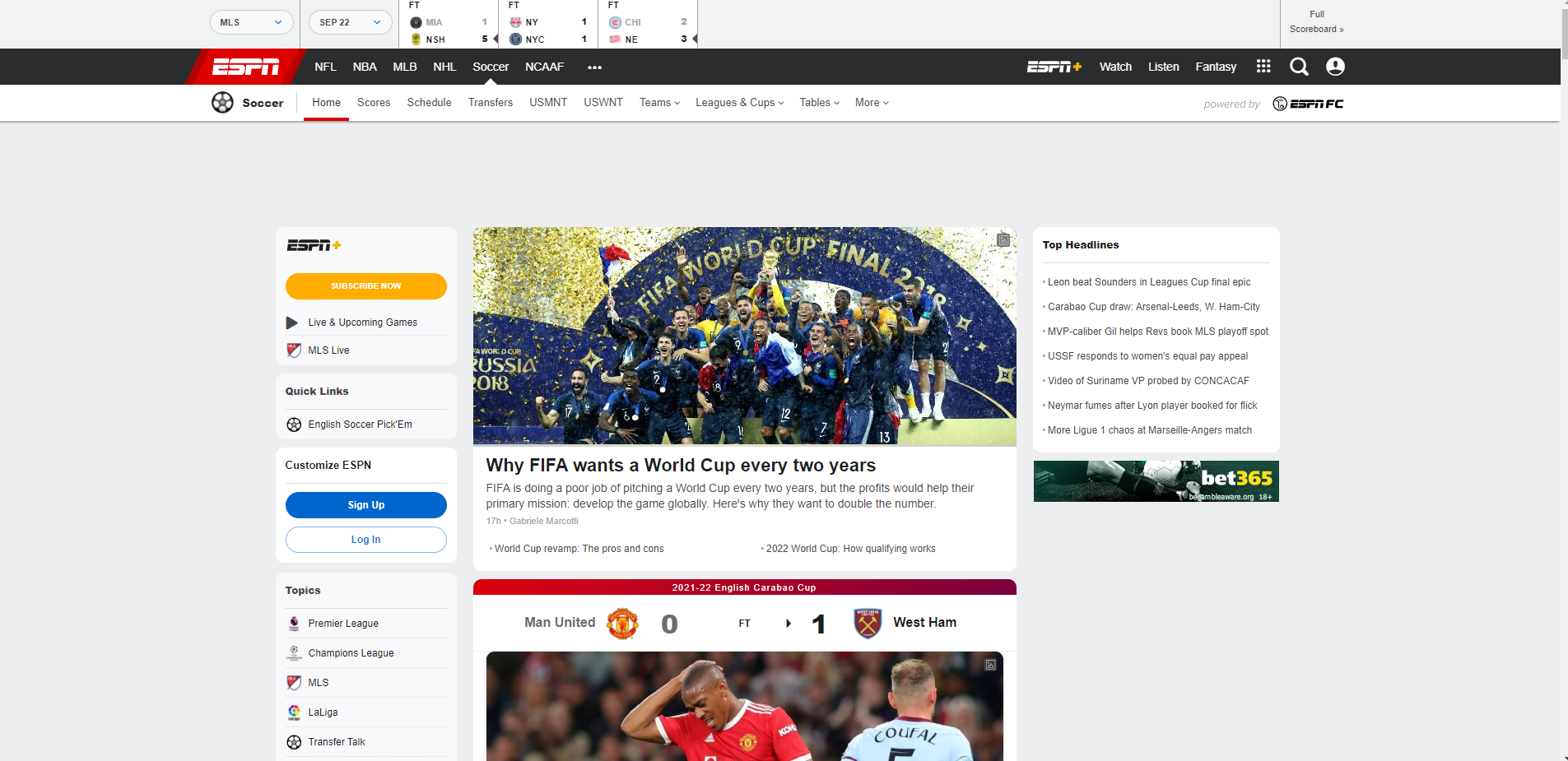This screenshot has height=761, width=1568.
Task: Click the photo gallery icon on the World Cup image
Action: (1003, 240)
